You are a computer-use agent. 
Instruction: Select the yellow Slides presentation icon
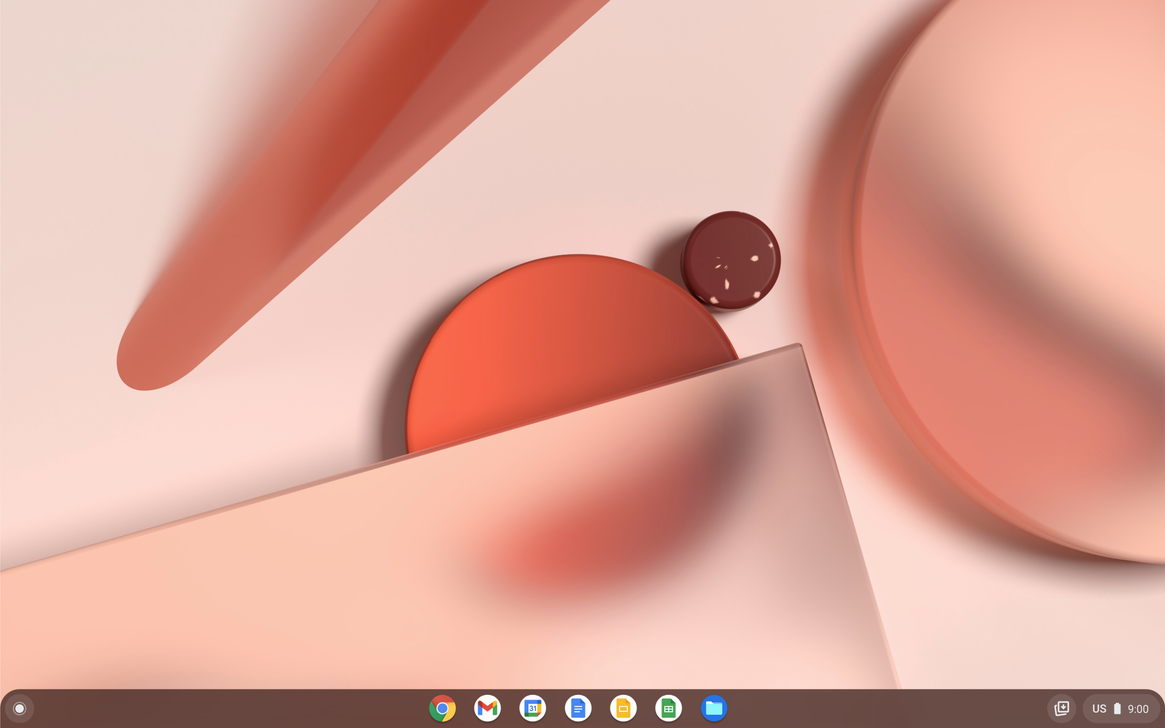click(x=624, y=708)
